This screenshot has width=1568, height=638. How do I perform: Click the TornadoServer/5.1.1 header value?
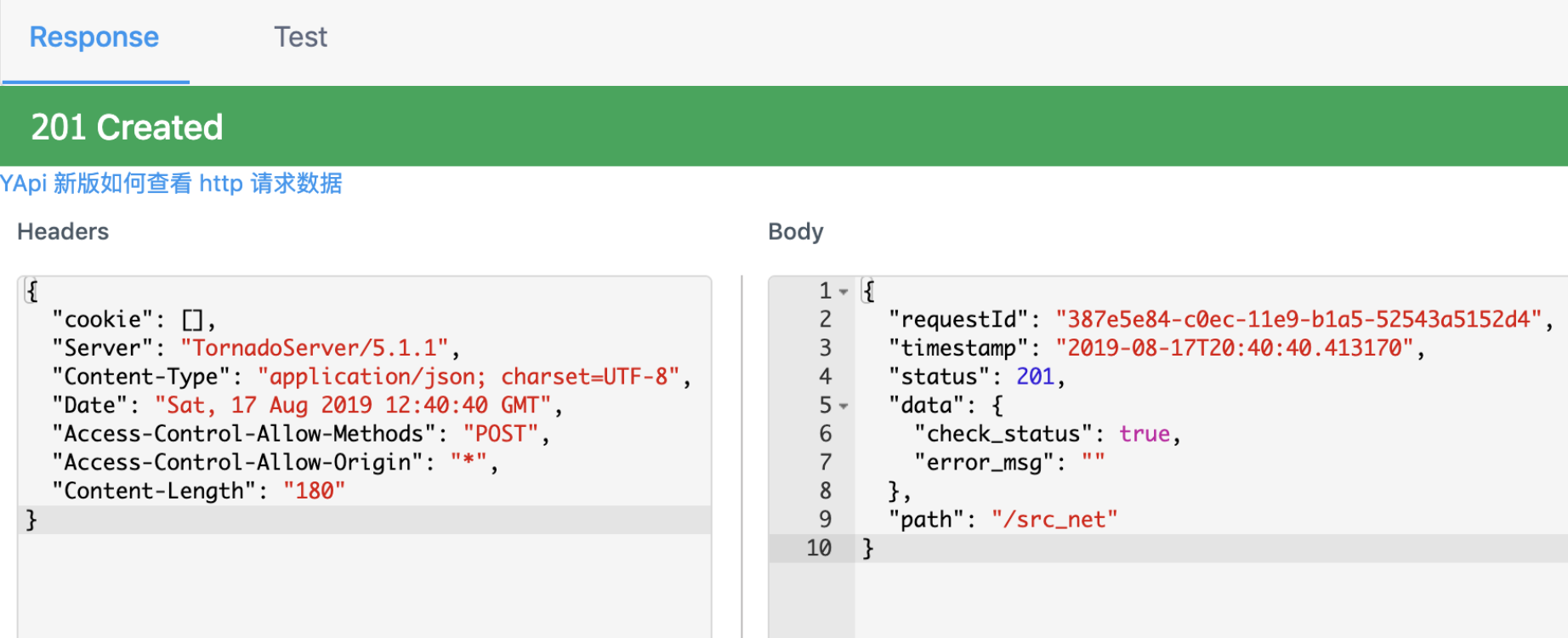coord(315,349)
